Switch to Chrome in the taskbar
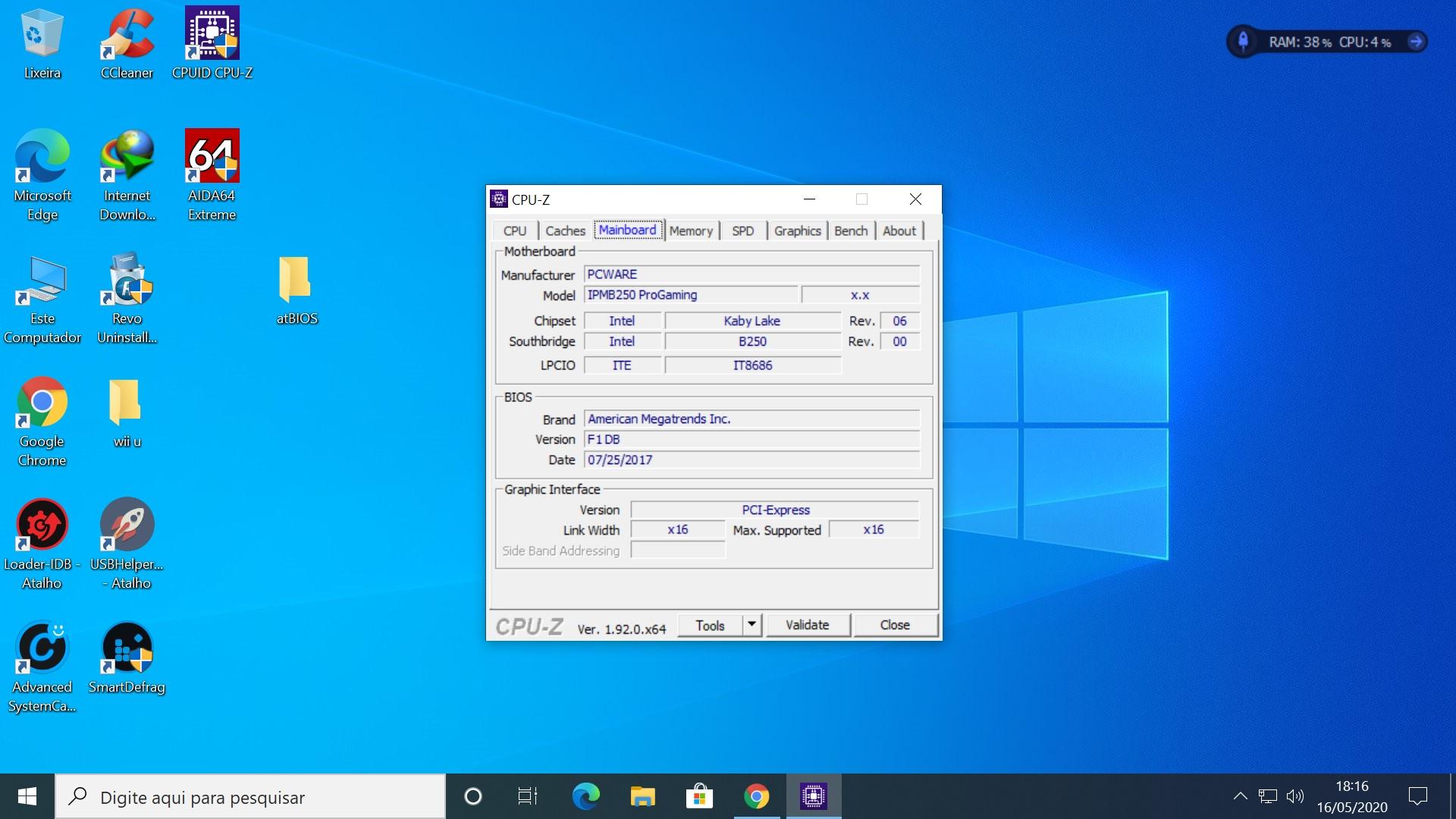 pyautogui.click(x=756, y=796)
